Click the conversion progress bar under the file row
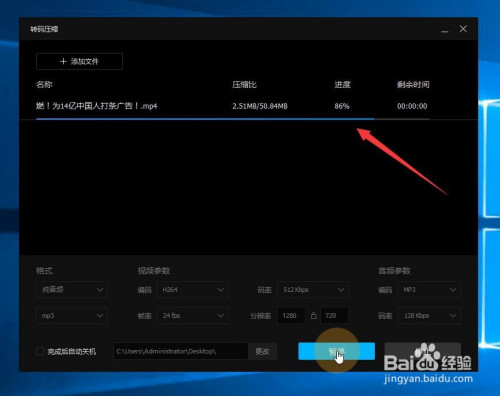500x396 pixels. [x=232, y=119]
